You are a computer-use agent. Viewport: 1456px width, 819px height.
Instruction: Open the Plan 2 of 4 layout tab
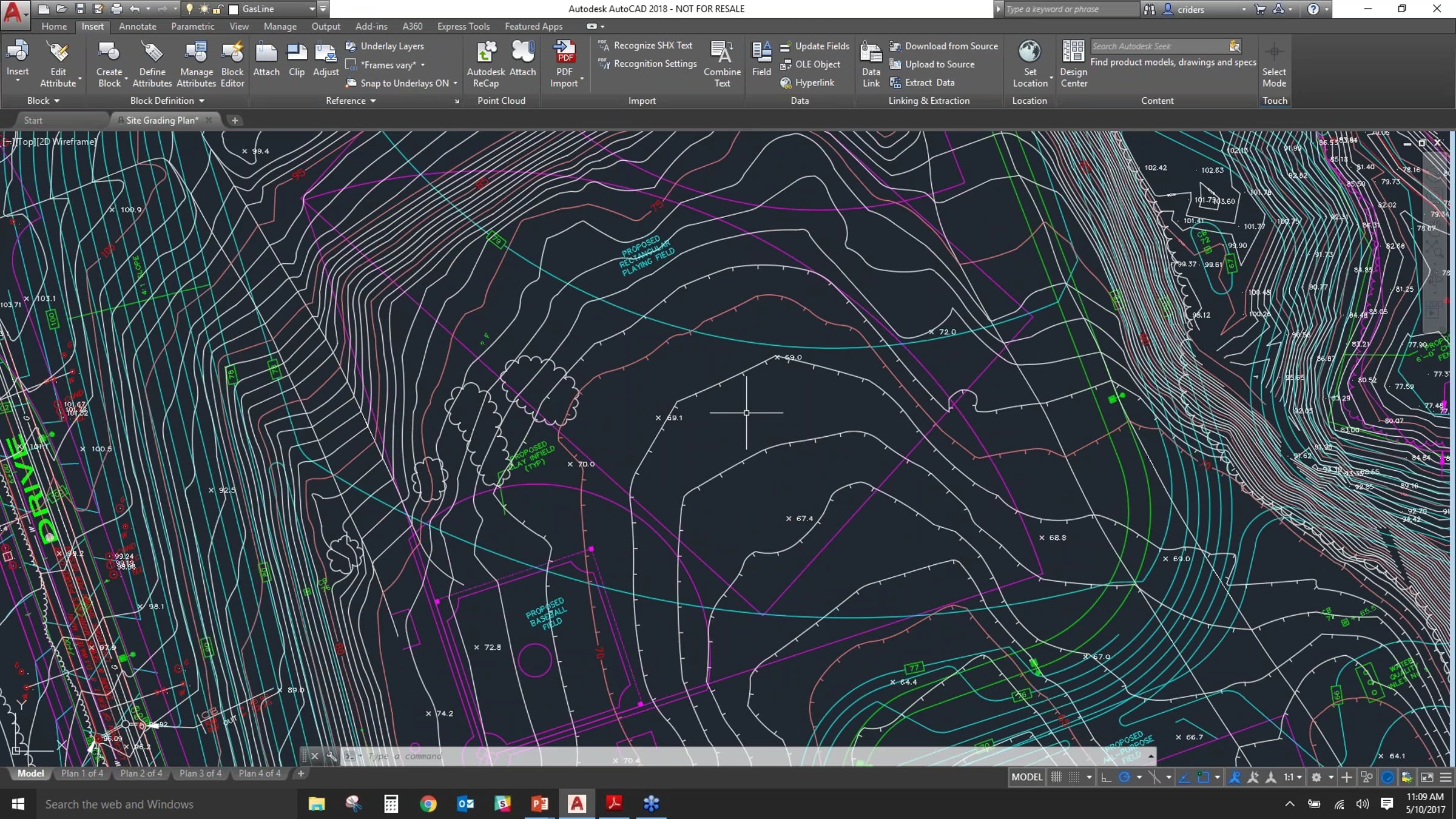coord(141,773)
